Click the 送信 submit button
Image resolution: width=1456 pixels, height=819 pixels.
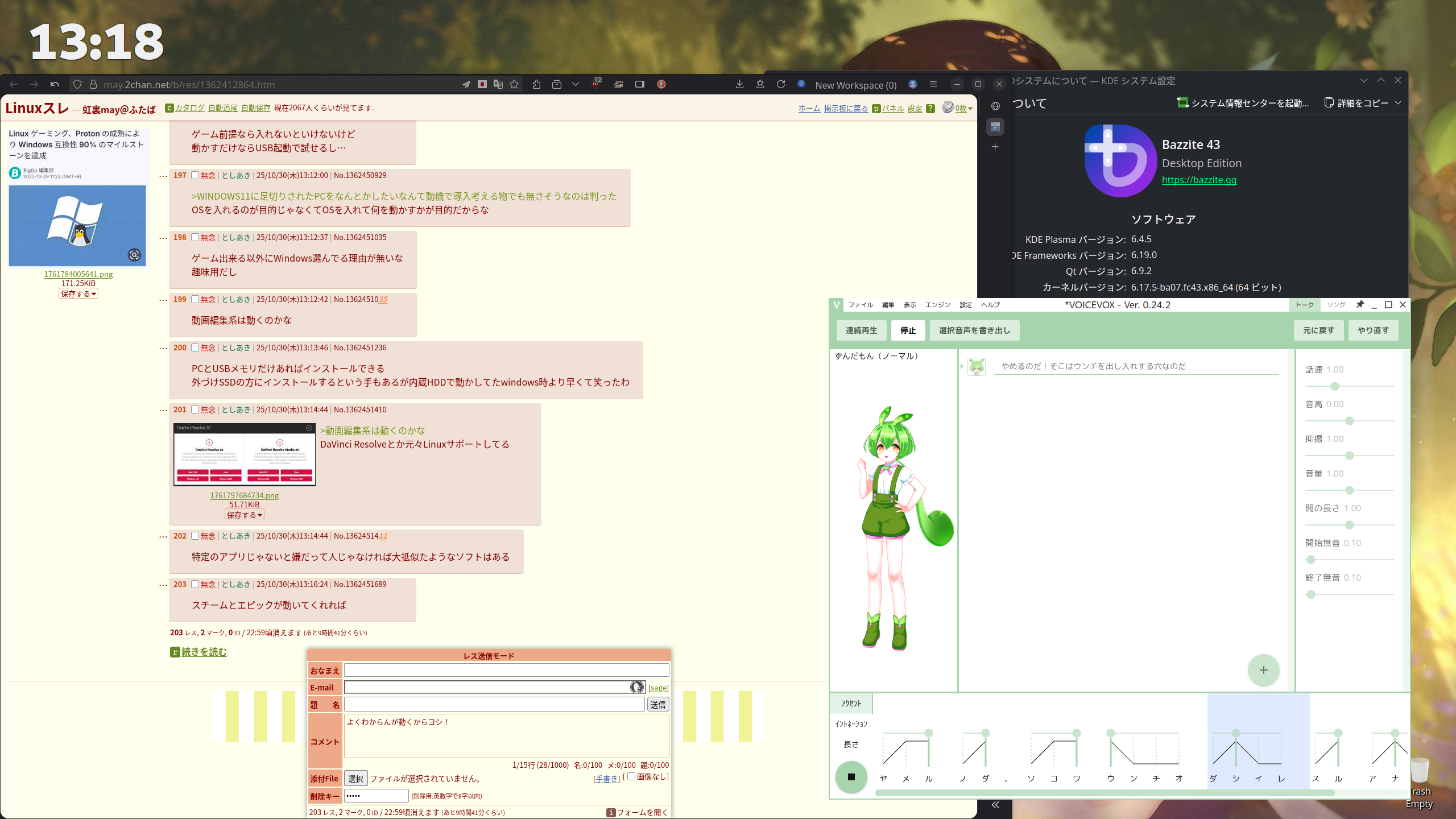pyautogui.click(x=658, y=705)
